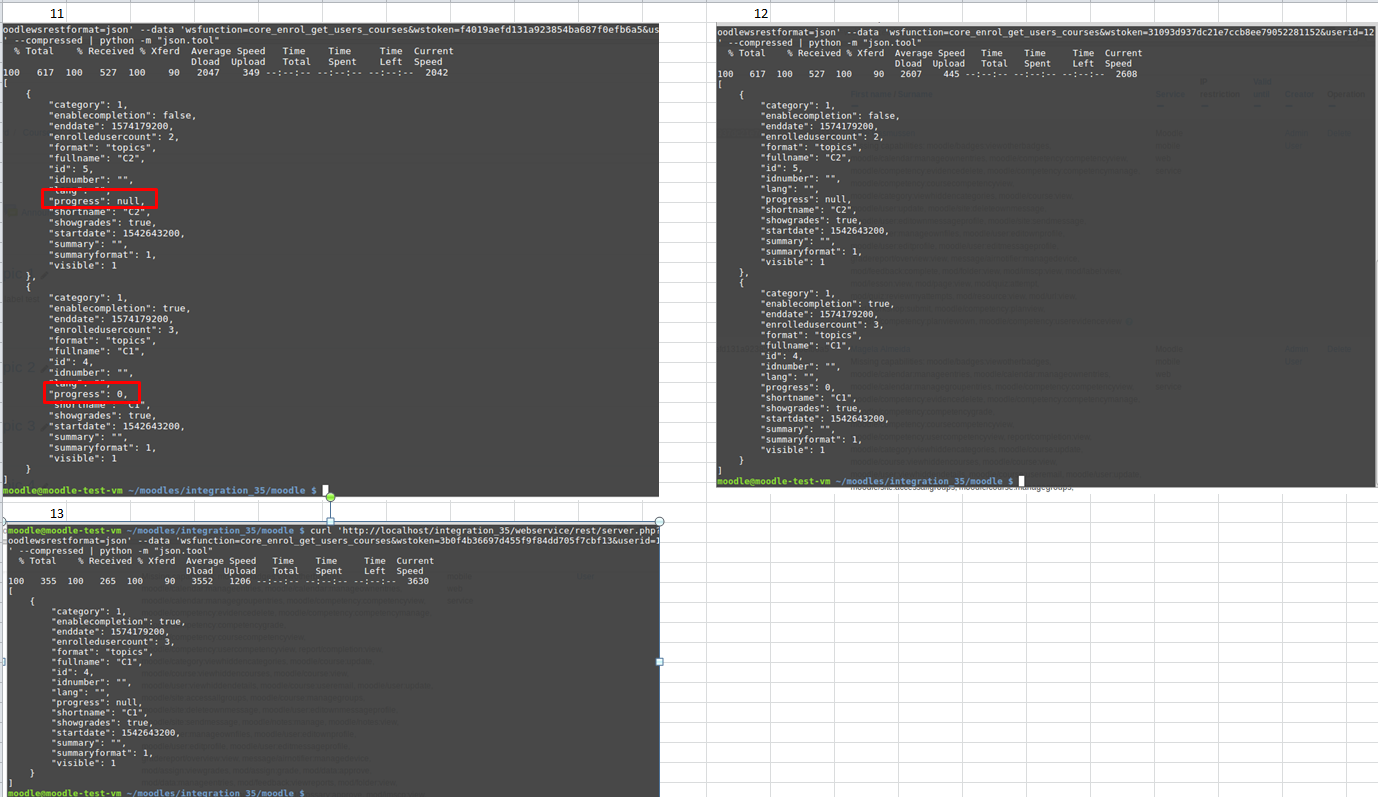
Task: Click the Dload value 2047 in screenshot 11
Action: (x=208, y=72)
